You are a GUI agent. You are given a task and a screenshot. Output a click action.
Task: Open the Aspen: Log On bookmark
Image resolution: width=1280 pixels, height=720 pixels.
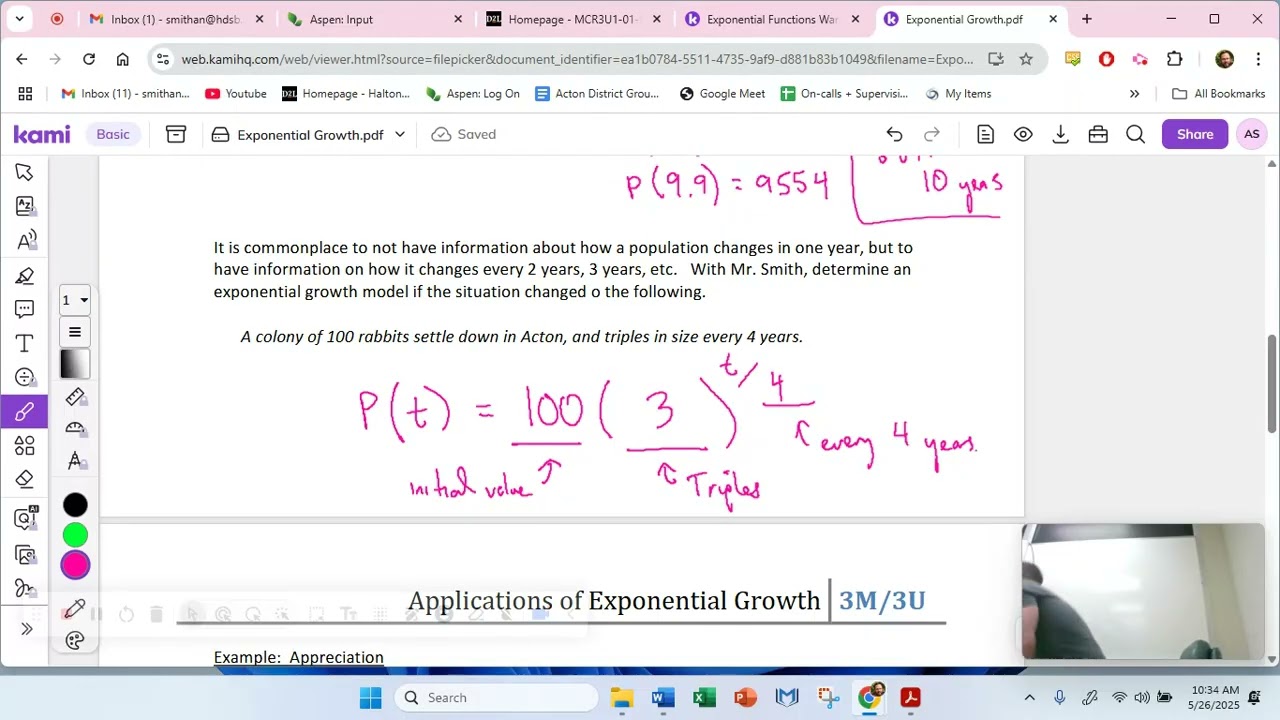coord(473,94)
